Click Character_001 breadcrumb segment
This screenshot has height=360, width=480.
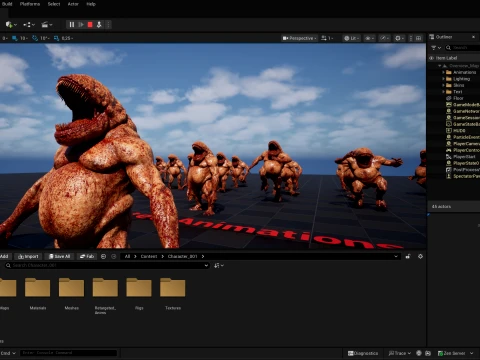pyautogui.click(x=183, y=256)
